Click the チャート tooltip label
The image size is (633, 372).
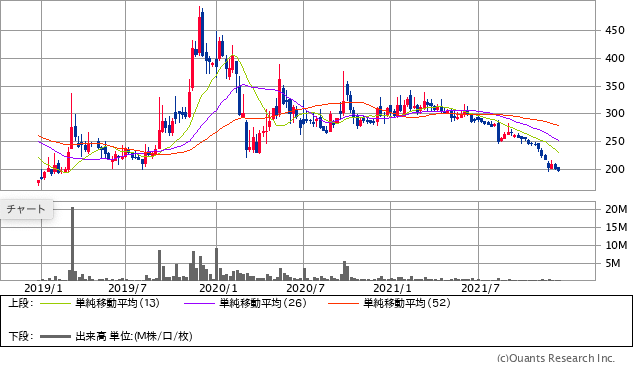click(26, 209)
